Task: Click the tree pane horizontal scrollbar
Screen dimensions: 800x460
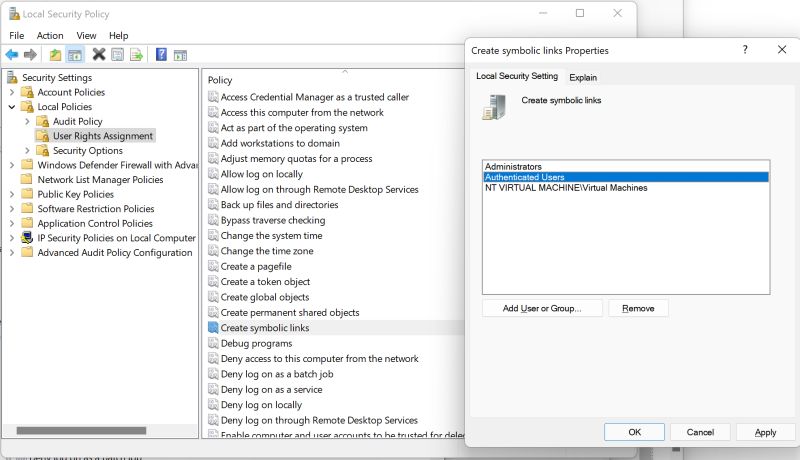Action: coord(81,431)
